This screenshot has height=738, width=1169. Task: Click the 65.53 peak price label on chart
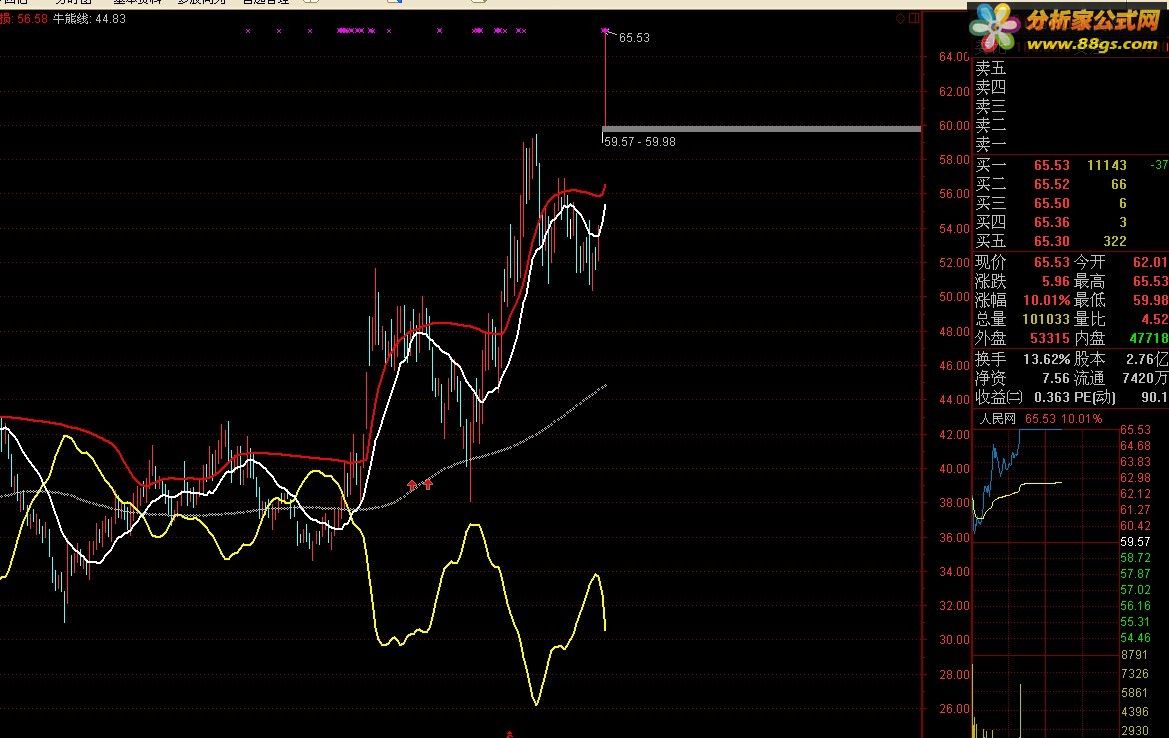click(634, 37)
